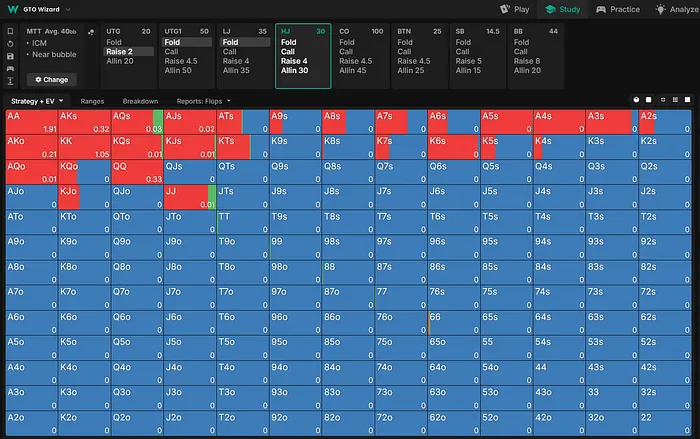
Task: Toggle the solid square display mode
Action: 649,101
